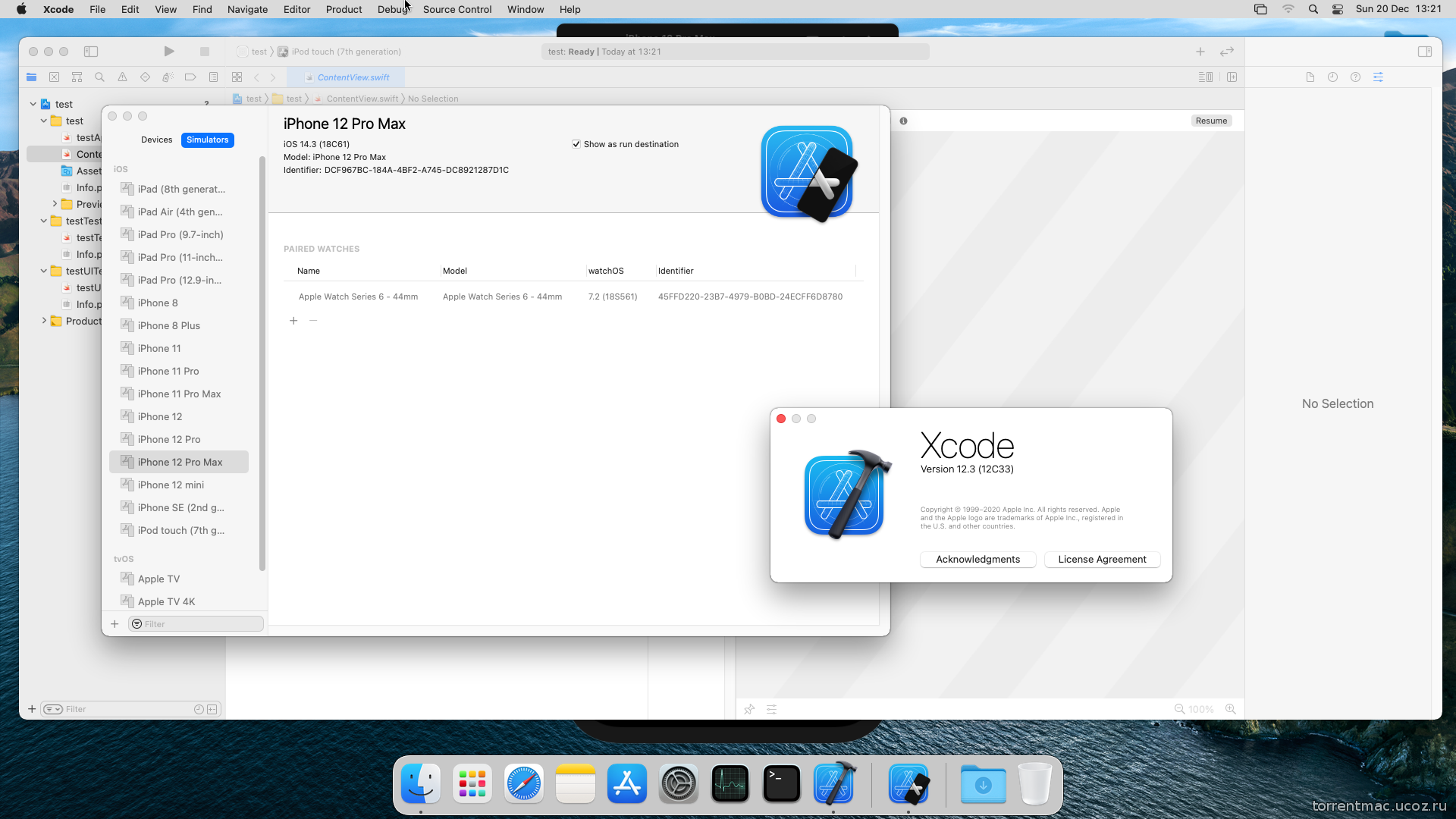Image resolution: width=1456 pixels, height=819 pixels.
Task: Open the Navigate menu
Action: point(247,9)
